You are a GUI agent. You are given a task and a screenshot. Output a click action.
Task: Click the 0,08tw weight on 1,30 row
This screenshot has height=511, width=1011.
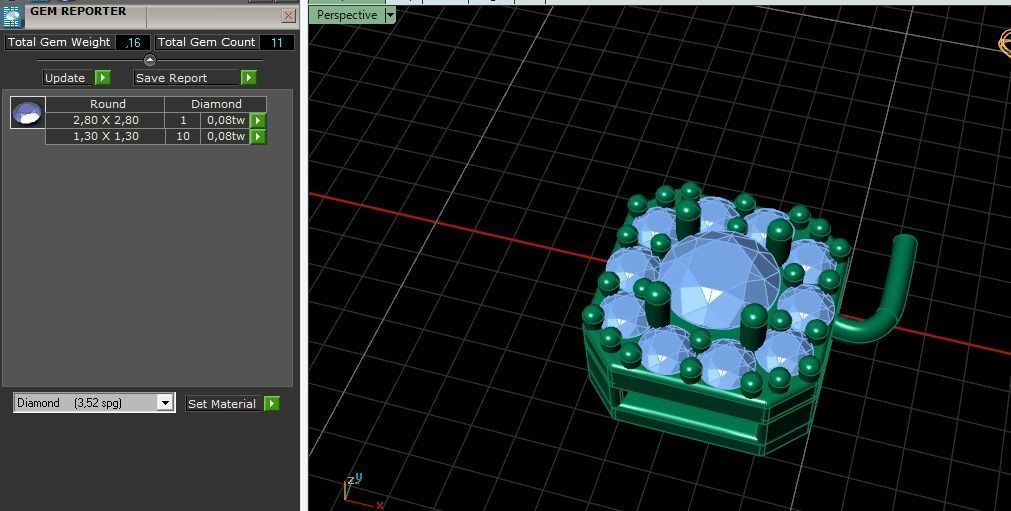pos(226,137)
